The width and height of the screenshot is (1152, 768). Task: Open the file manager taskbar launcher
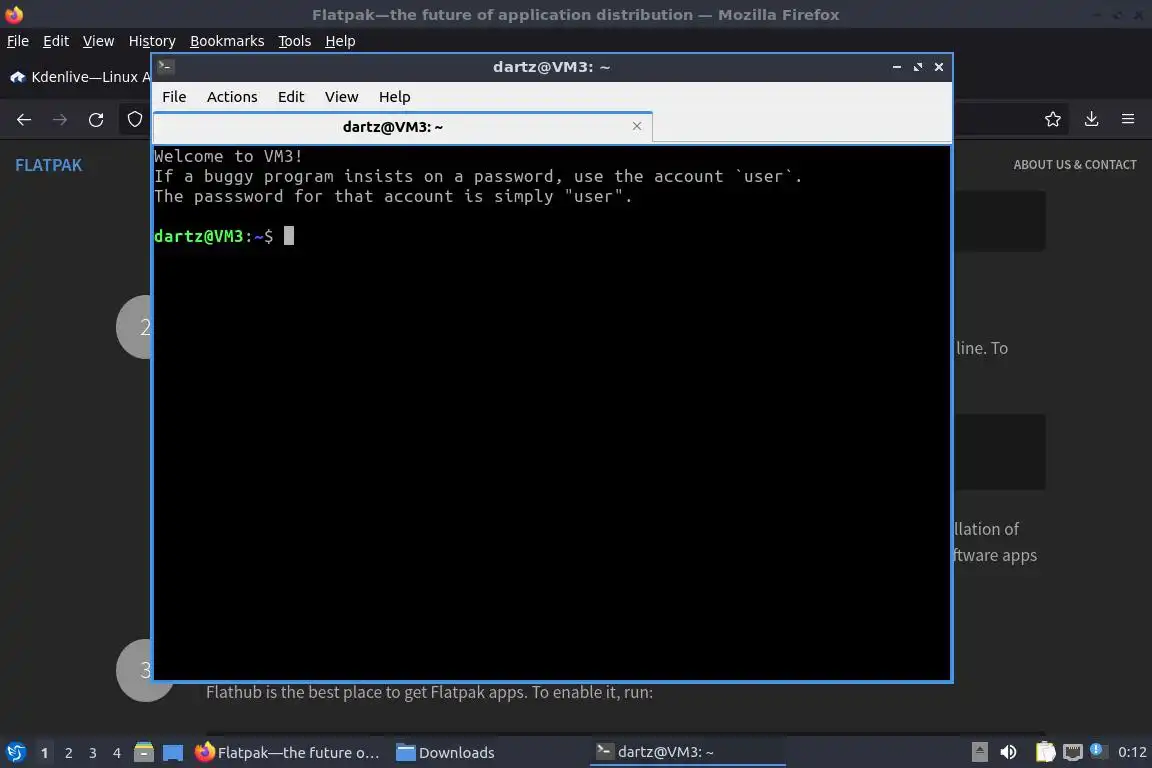[x=144, y=753]
